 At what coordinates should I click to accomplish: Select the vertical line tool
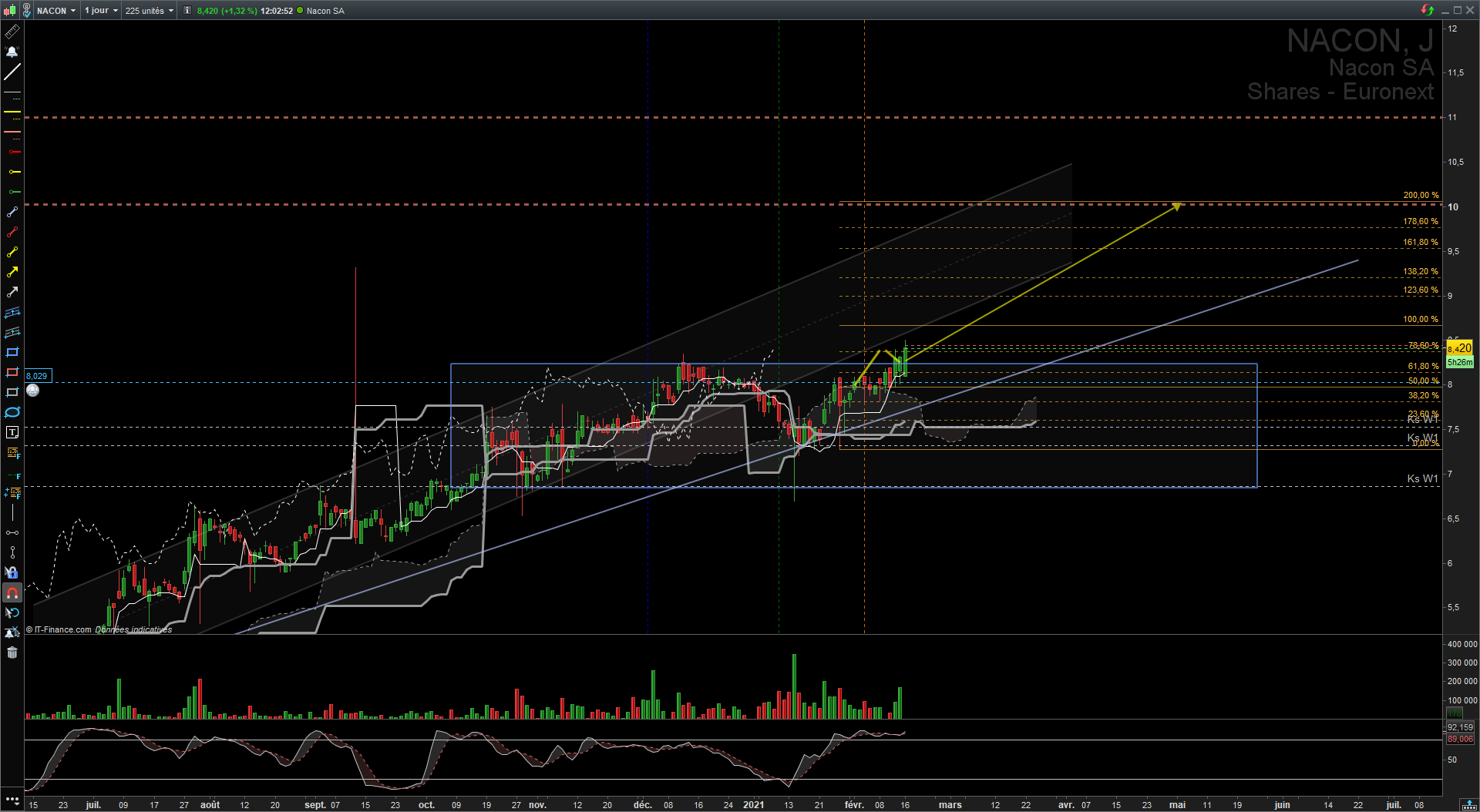pos(12,513)
